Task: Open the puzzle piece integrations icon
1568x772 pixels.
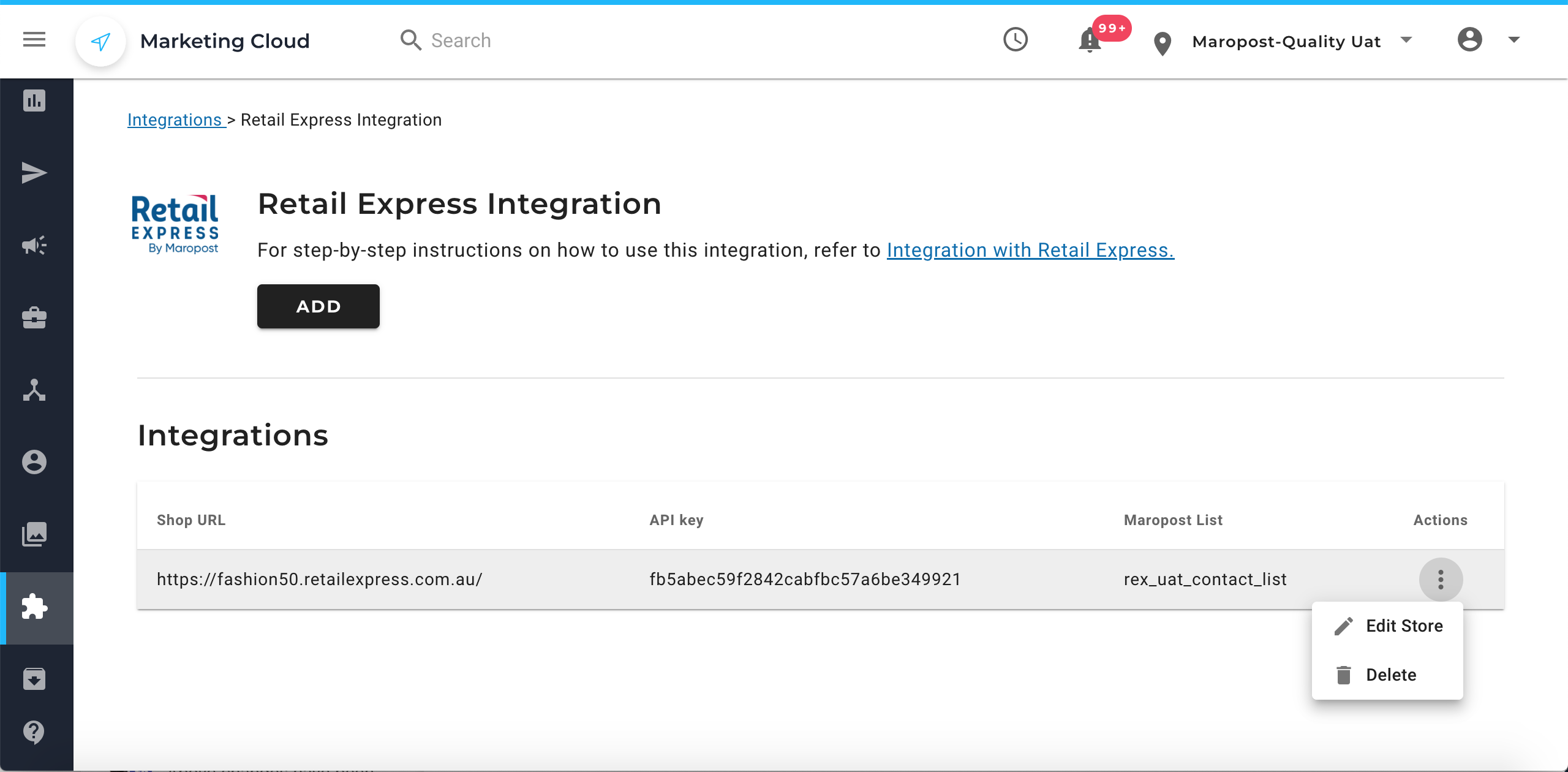Action: coord(34,607)
